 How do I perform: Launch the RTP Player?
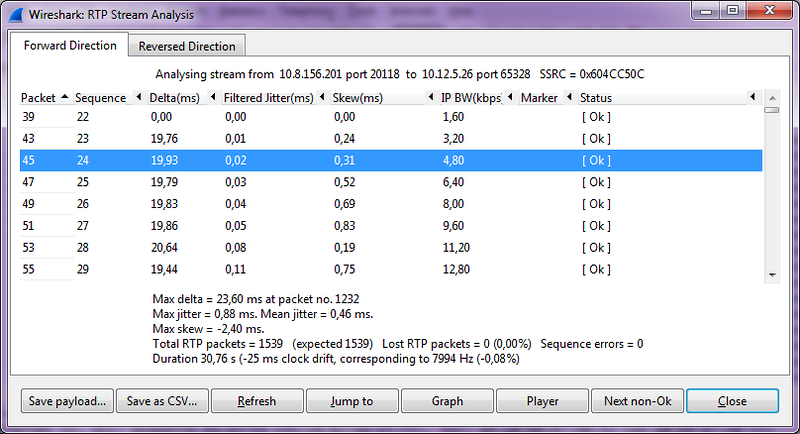(542, 401)
